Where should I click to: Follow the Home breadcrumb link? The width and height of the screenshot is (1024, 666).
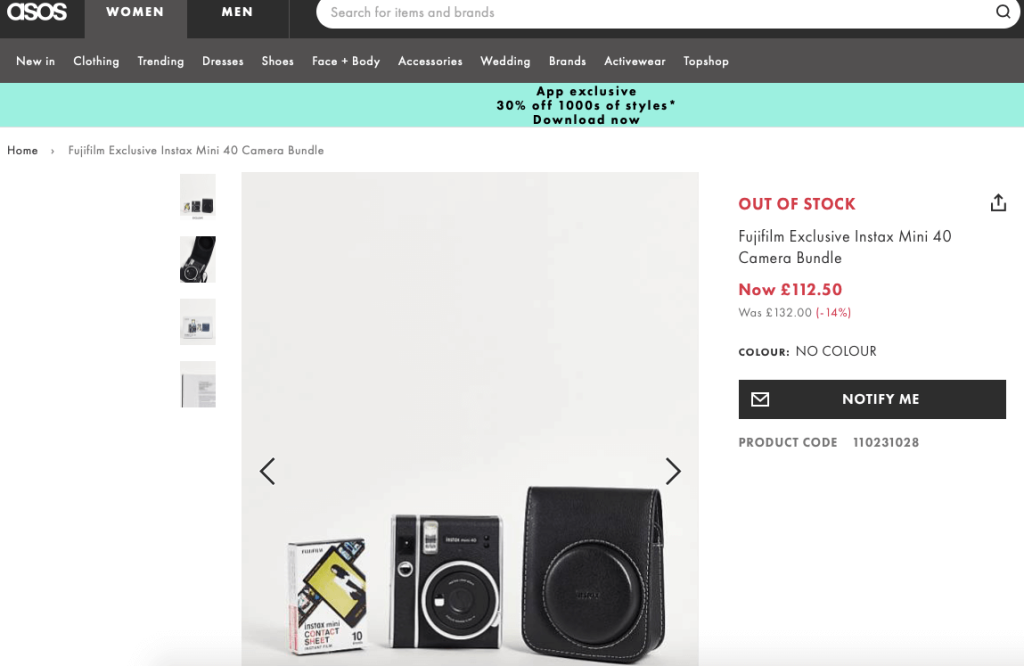point(22,150)
